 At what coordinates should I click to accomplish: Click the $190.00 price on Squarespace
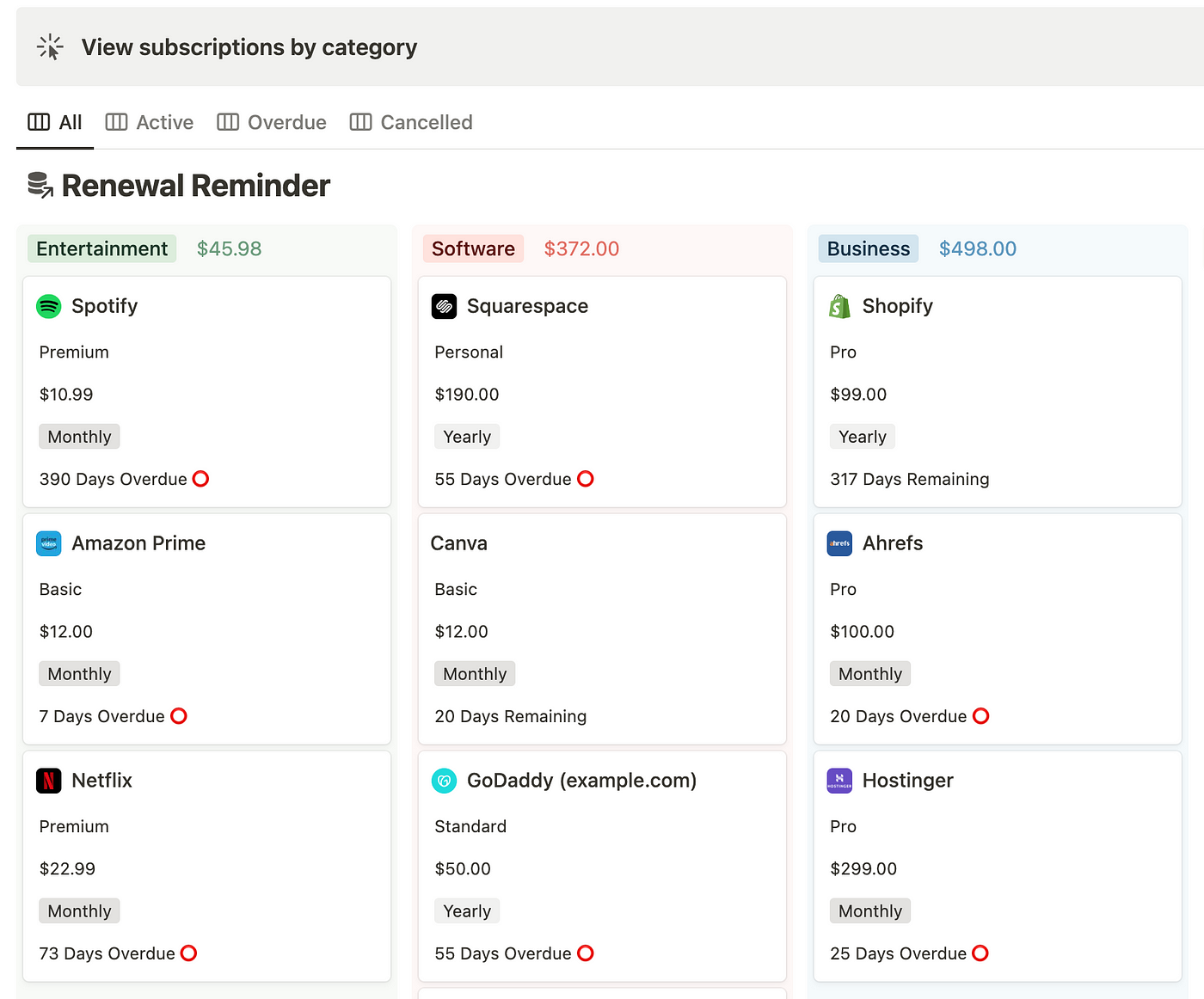point(467,395)
